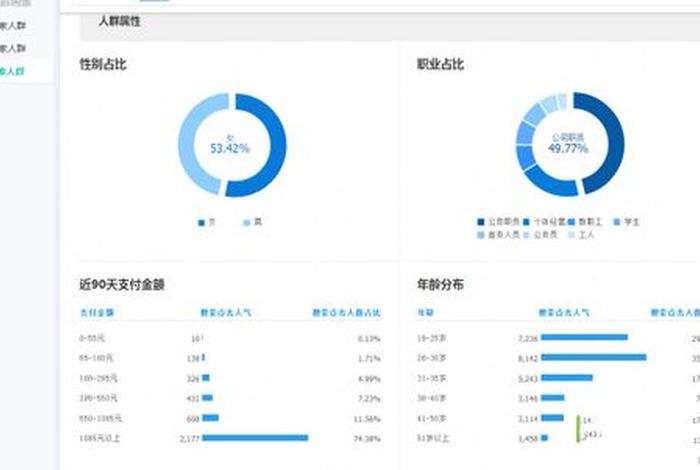
Task: Click the 53.42% label in gender donut
Action: [230, 148]
